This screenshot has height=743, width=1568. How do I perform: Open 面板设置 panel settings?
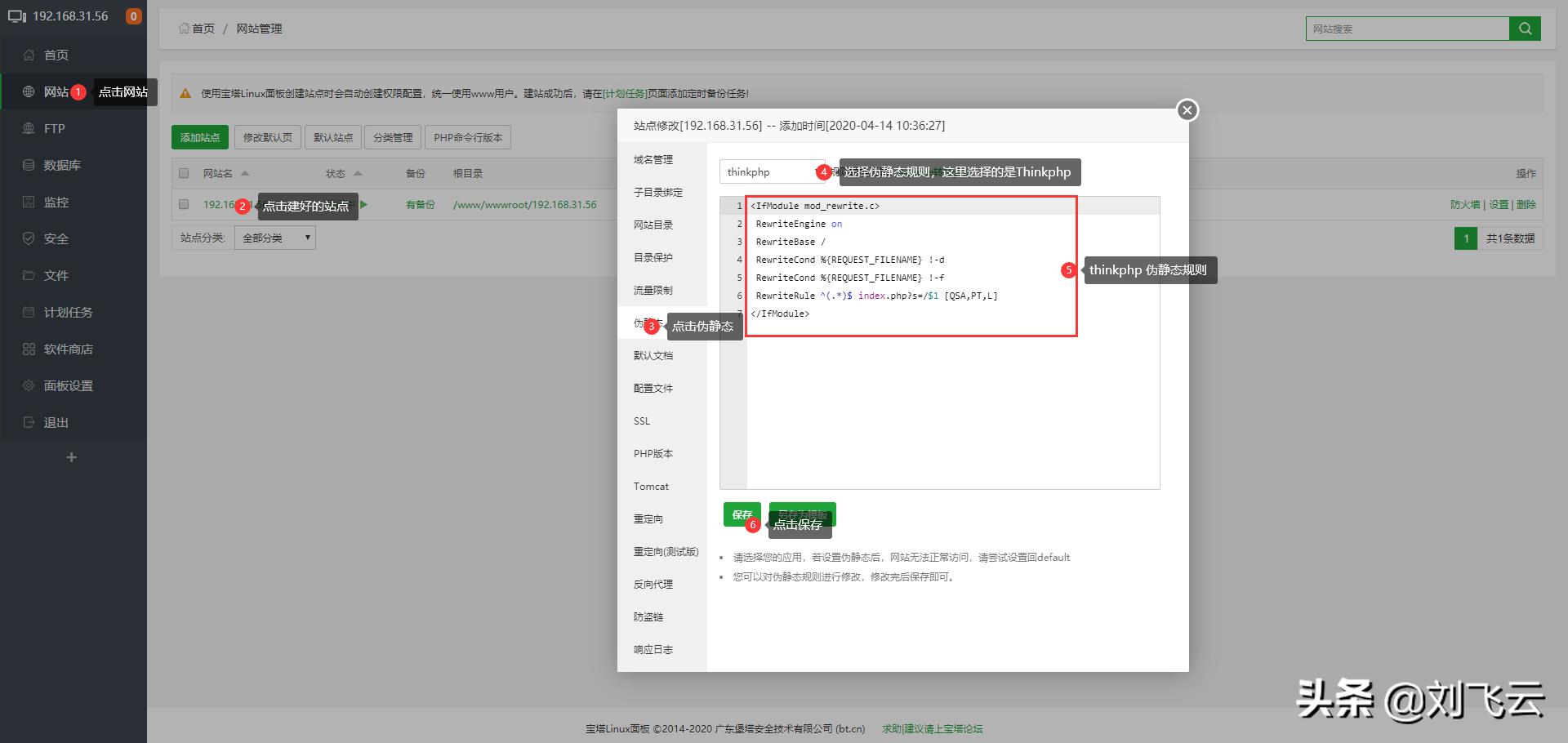[69, 385]
